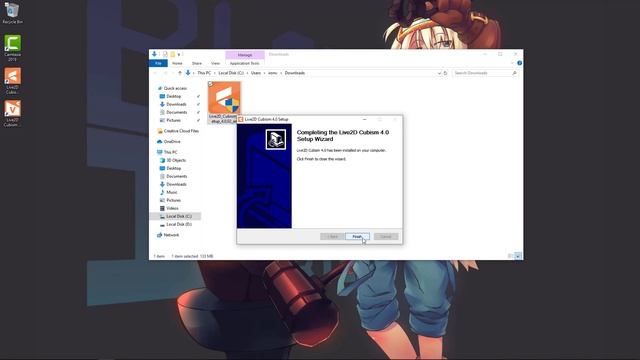Open the 3D Objects folder in the sidebar

(x=176, y=160)
